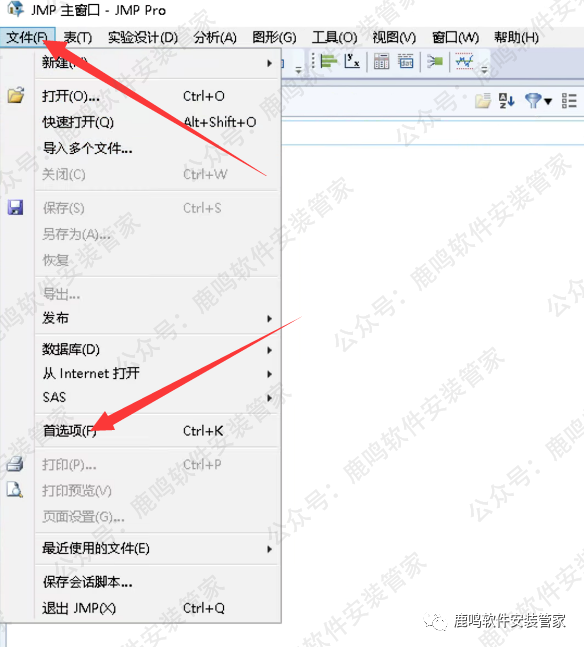Click the blue funnel filter icon
Viewport: 584px width, 647px height.
tap(533, 100)
